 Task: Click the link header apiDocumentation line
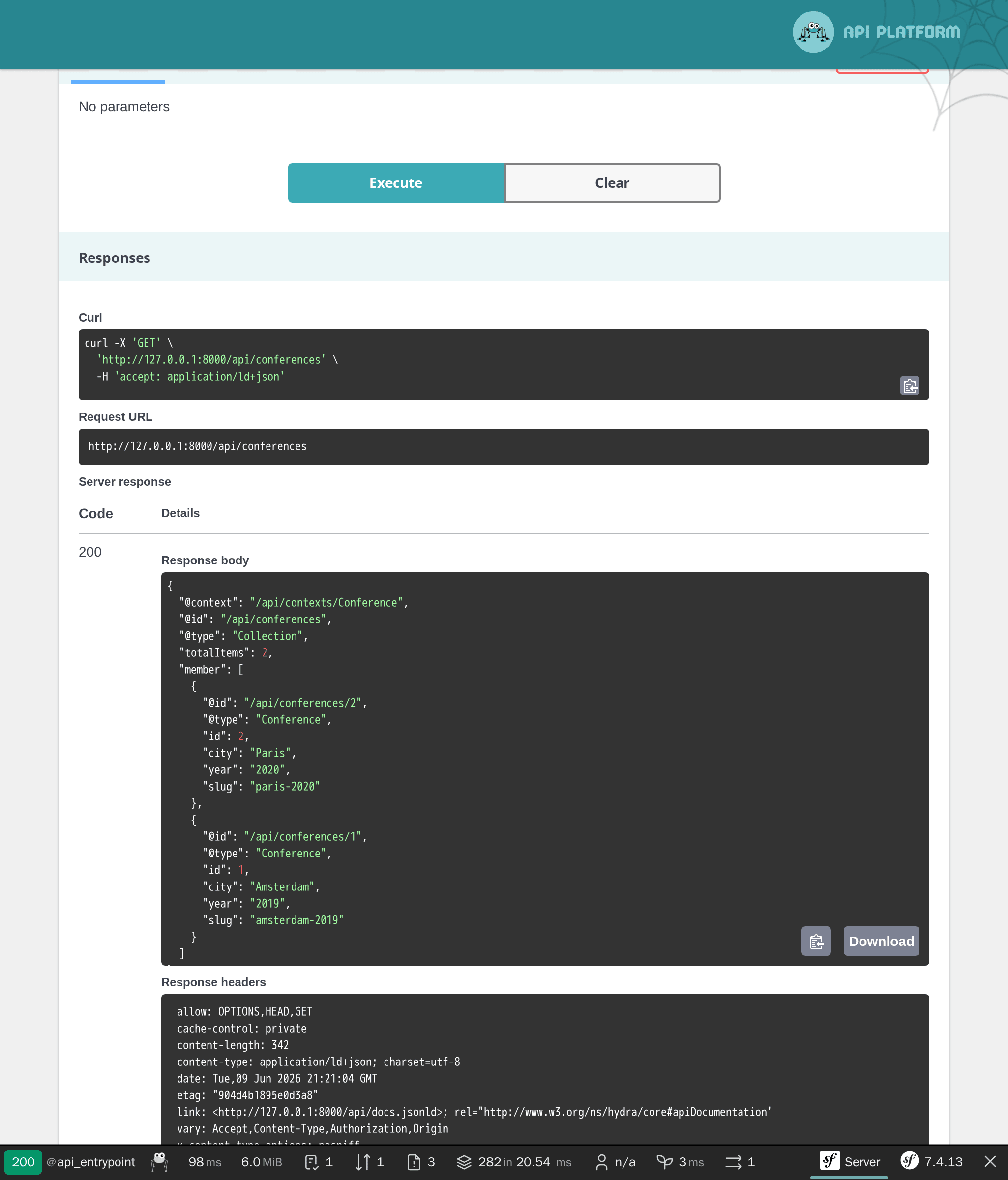pos(474,1112)
